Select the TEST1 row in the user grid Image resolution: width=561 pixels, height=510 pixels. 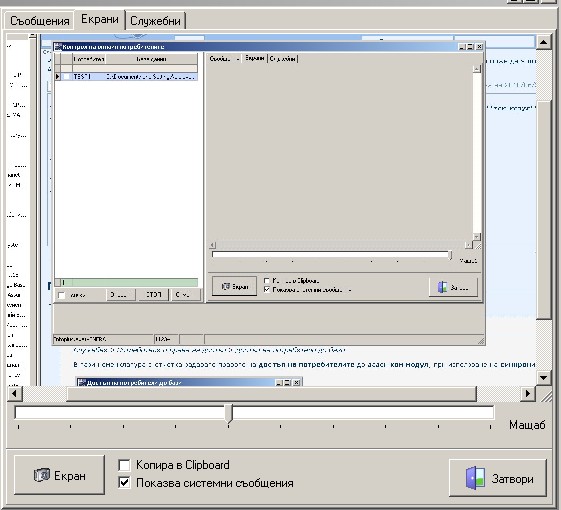126,77
